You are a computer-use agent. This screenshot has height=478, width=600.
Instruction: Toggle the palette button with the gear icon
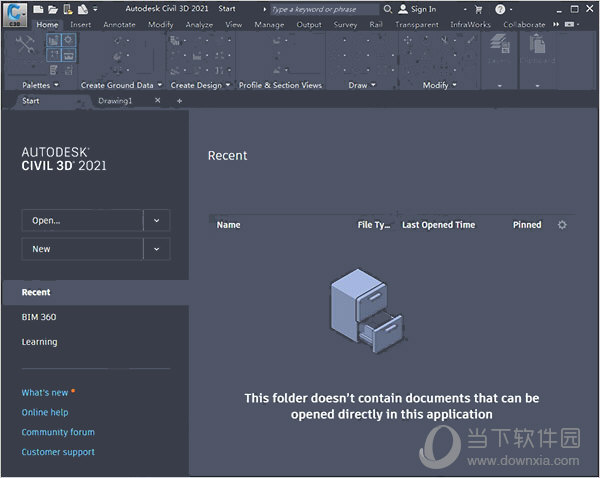pos(68,40)
